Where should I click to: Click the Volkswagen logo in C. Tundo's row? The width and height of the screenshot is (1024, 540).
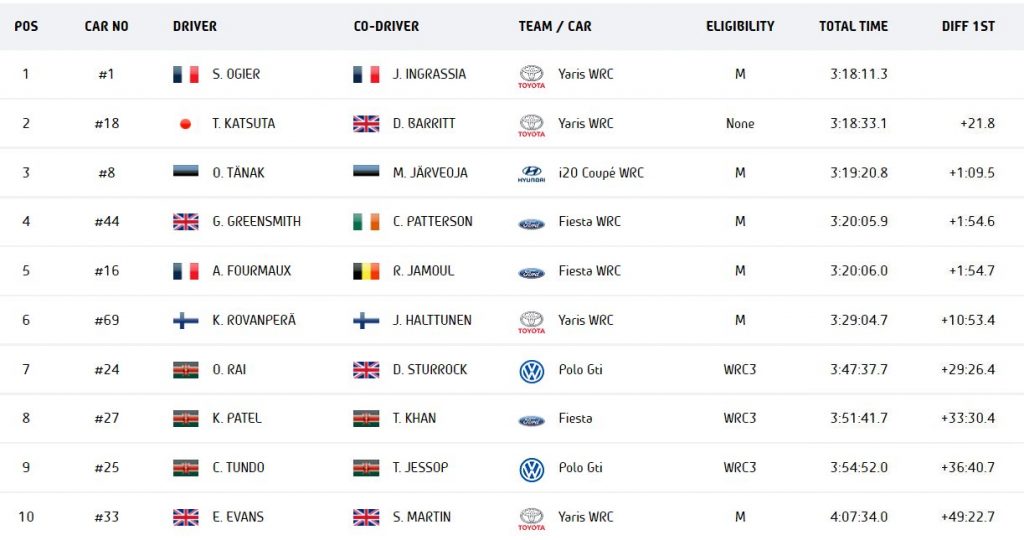pos(532,469)
